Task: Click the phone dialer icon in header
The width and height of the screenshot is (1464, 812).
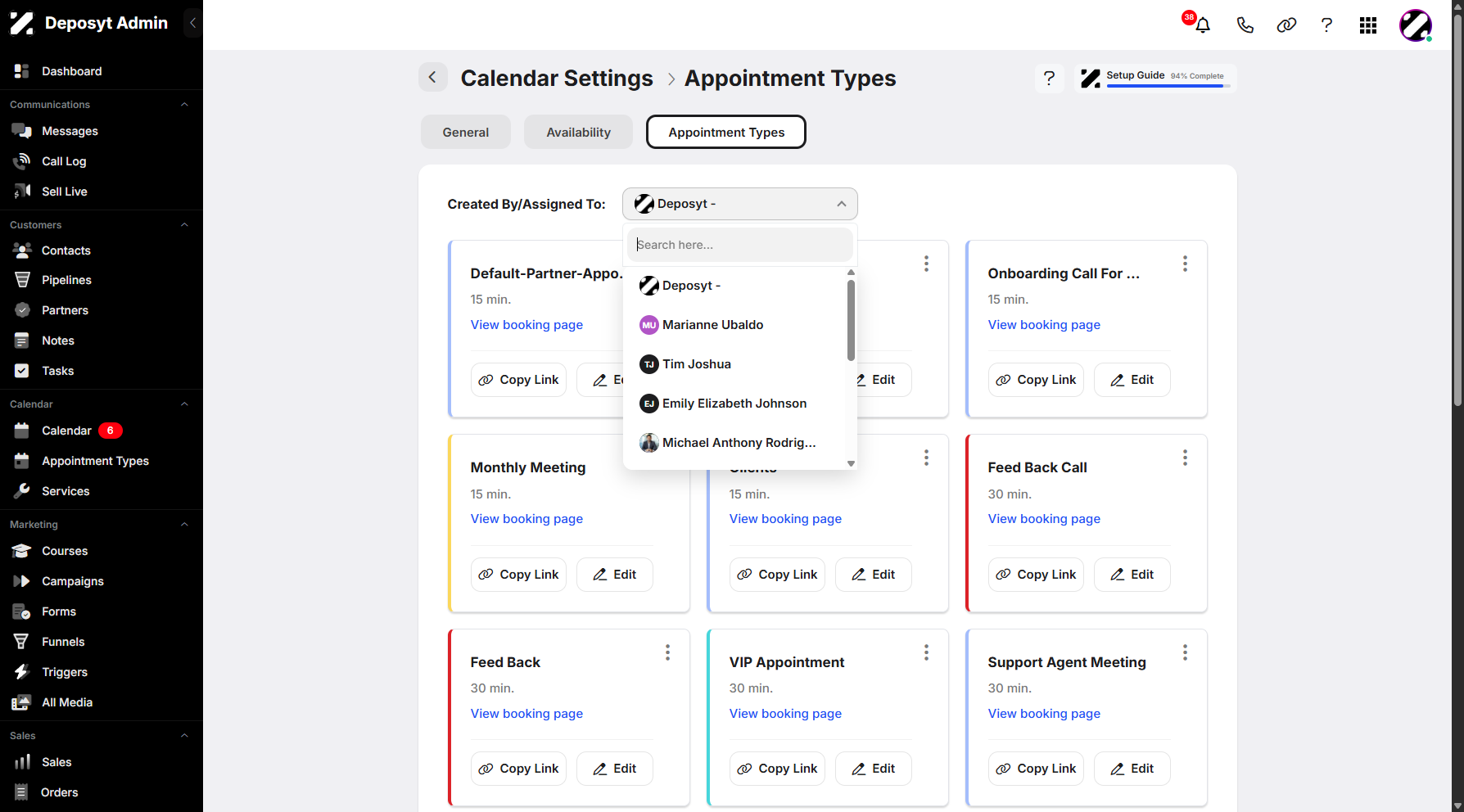Action: pyautogui.click(x=1245, y=25)
